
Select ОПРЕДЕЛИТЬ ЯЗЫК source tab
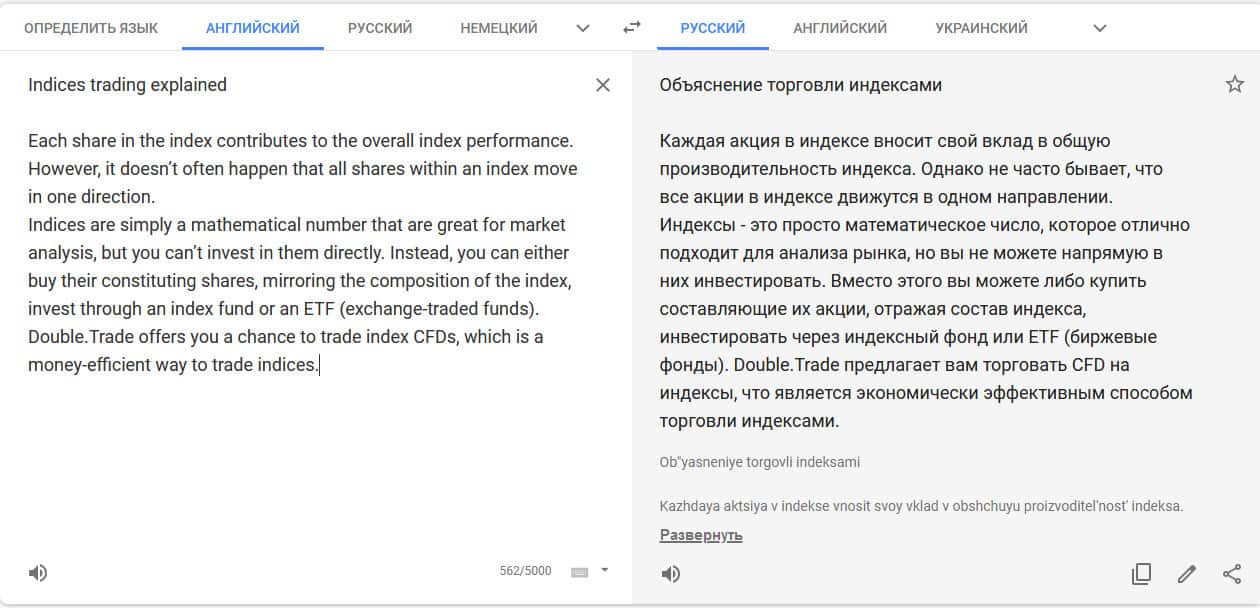pyautogui.click(x=91, y=28)
